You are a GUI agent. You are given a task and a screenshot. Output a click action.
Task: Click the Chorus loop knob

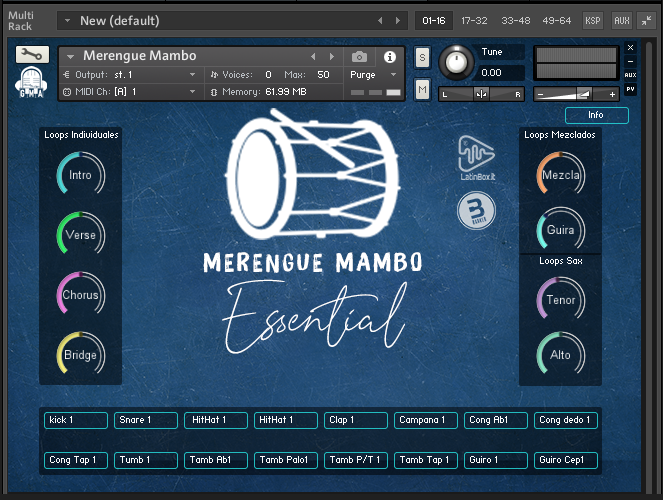coord(81,295)
